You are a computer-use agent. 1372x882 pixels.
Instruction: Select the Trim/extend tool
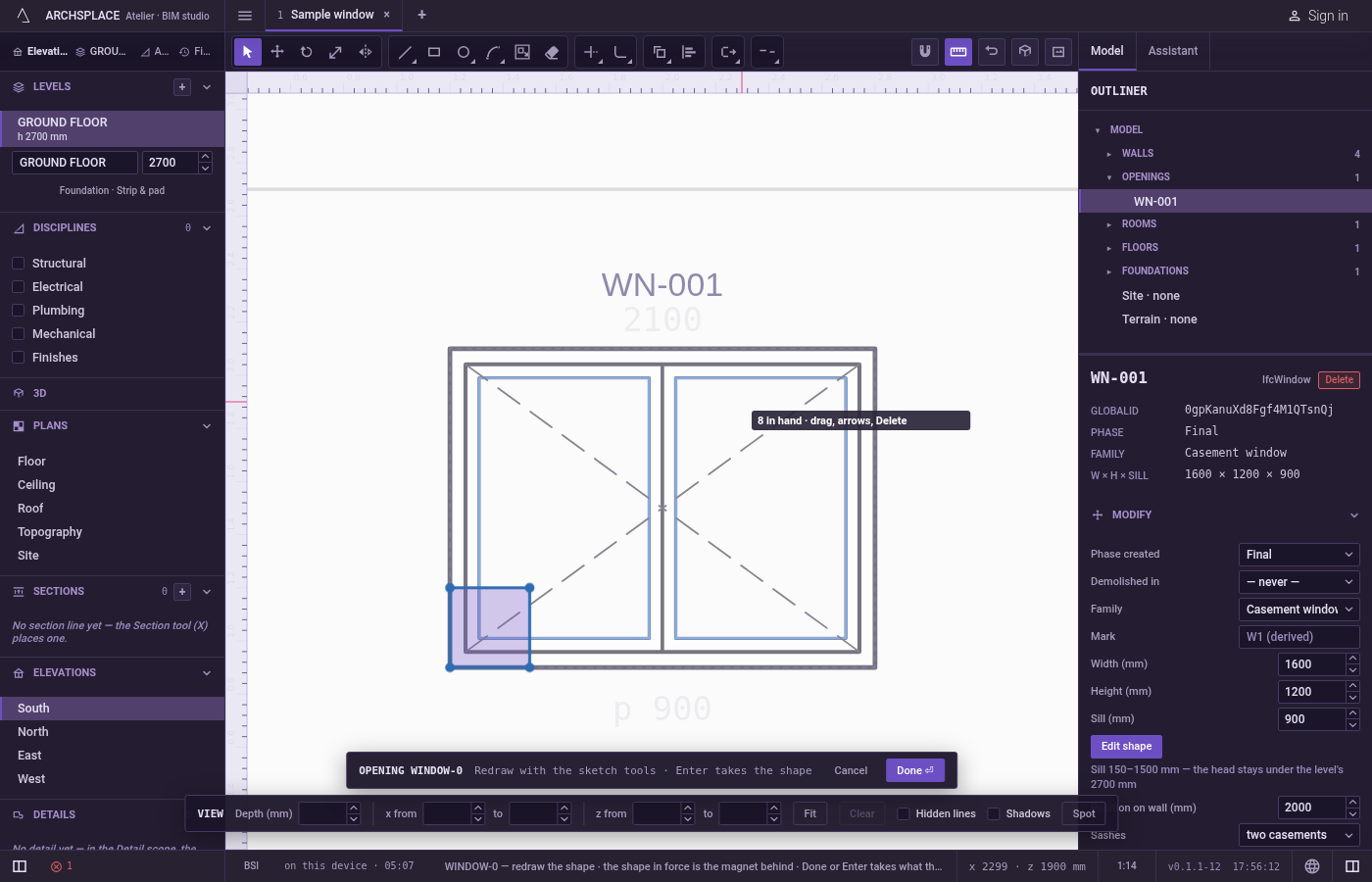[591, 52]
